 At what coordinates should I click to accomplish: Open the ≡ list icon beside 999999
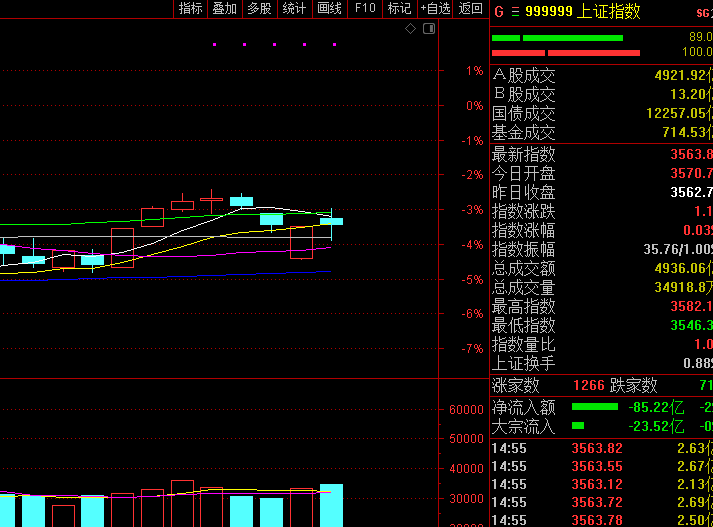tap(515, 12)
